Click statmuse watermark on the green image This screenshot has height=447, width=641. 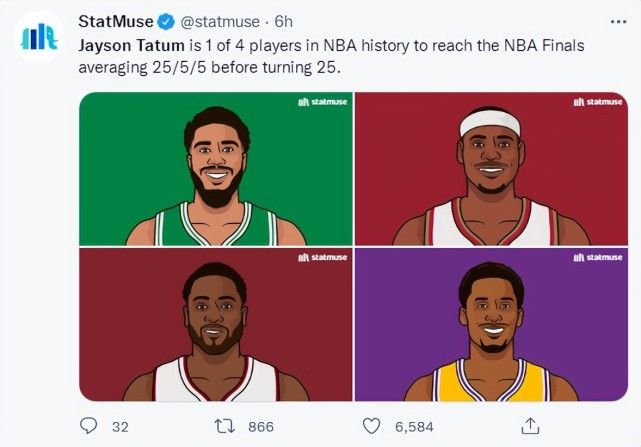pos(322,102)
